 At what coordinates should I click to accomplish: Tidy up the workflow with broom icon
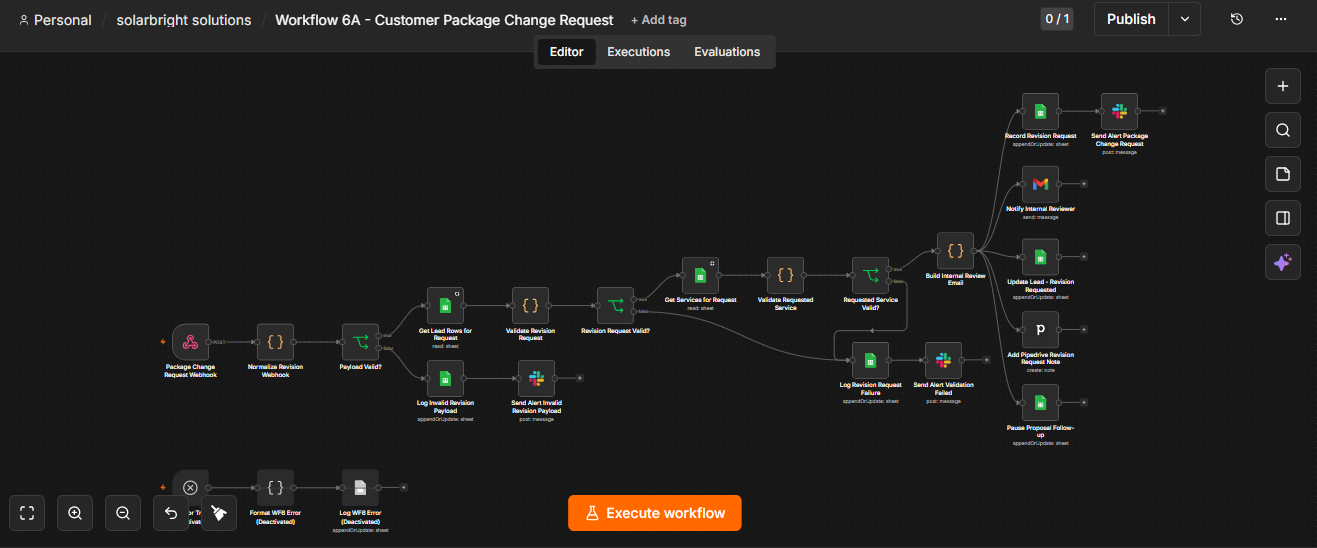(219, 513)
